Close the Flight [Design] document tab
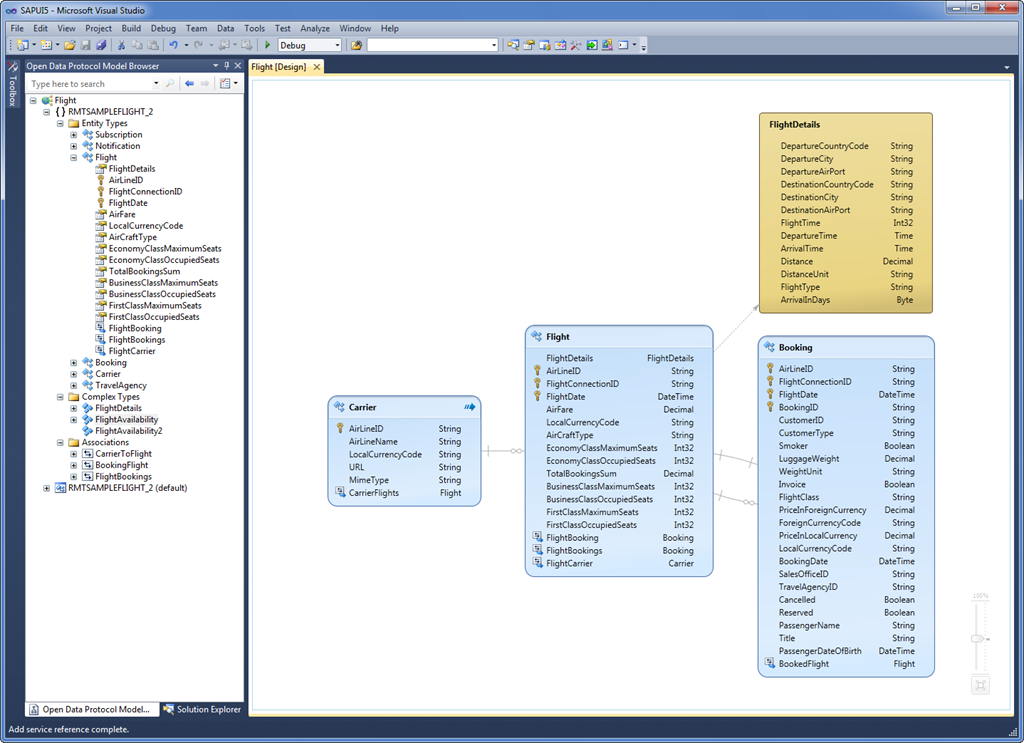This screenshot has width=1024, height=743. (x=317, y=67)
